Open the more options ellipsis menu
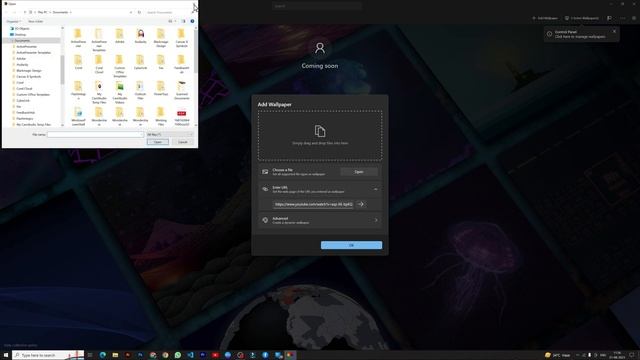 622,18
